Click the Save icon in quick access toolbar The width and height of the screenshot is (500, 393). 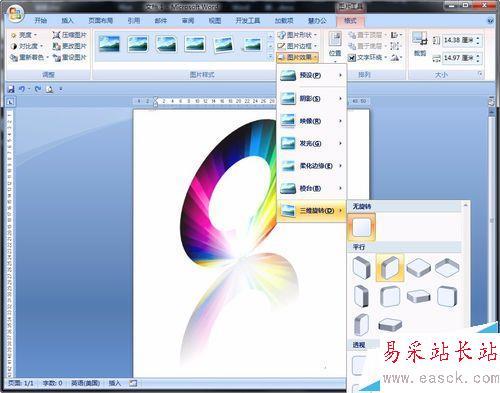point(11,89)
